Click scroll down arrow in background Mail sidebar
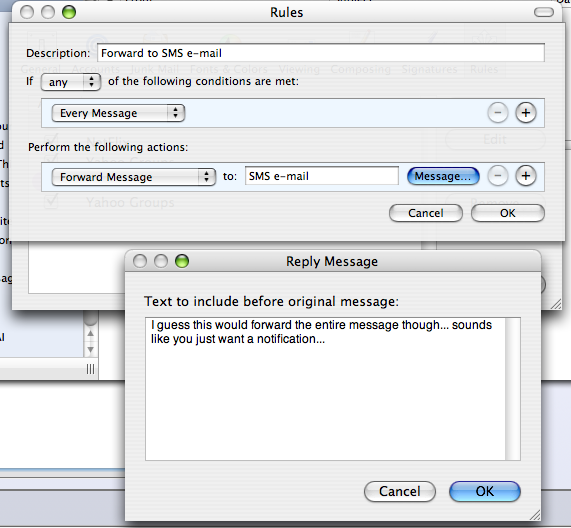 click(91, 350)
